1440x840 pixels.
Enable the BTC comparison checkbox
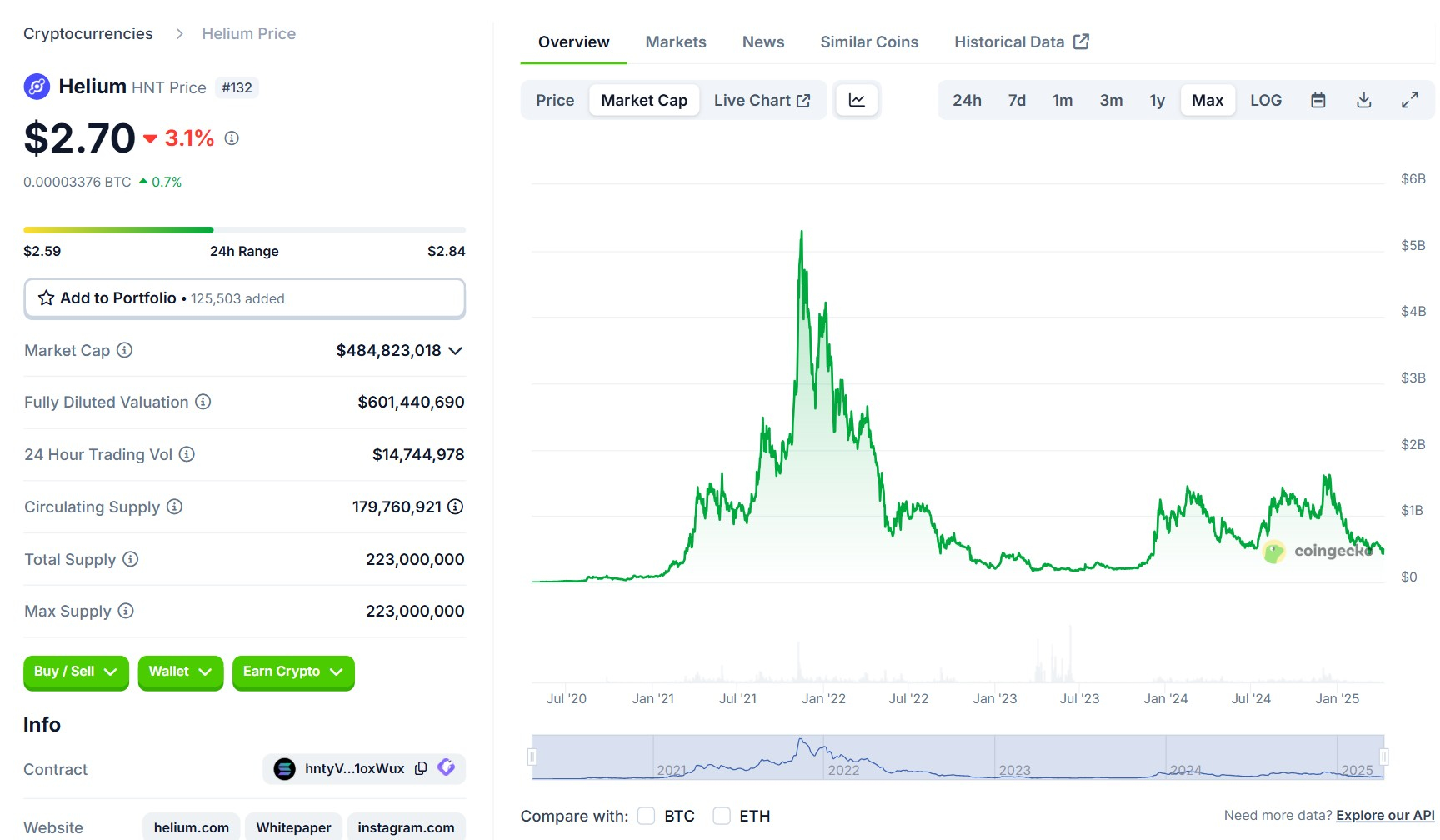pyautogui.click(x=646, y=816)
